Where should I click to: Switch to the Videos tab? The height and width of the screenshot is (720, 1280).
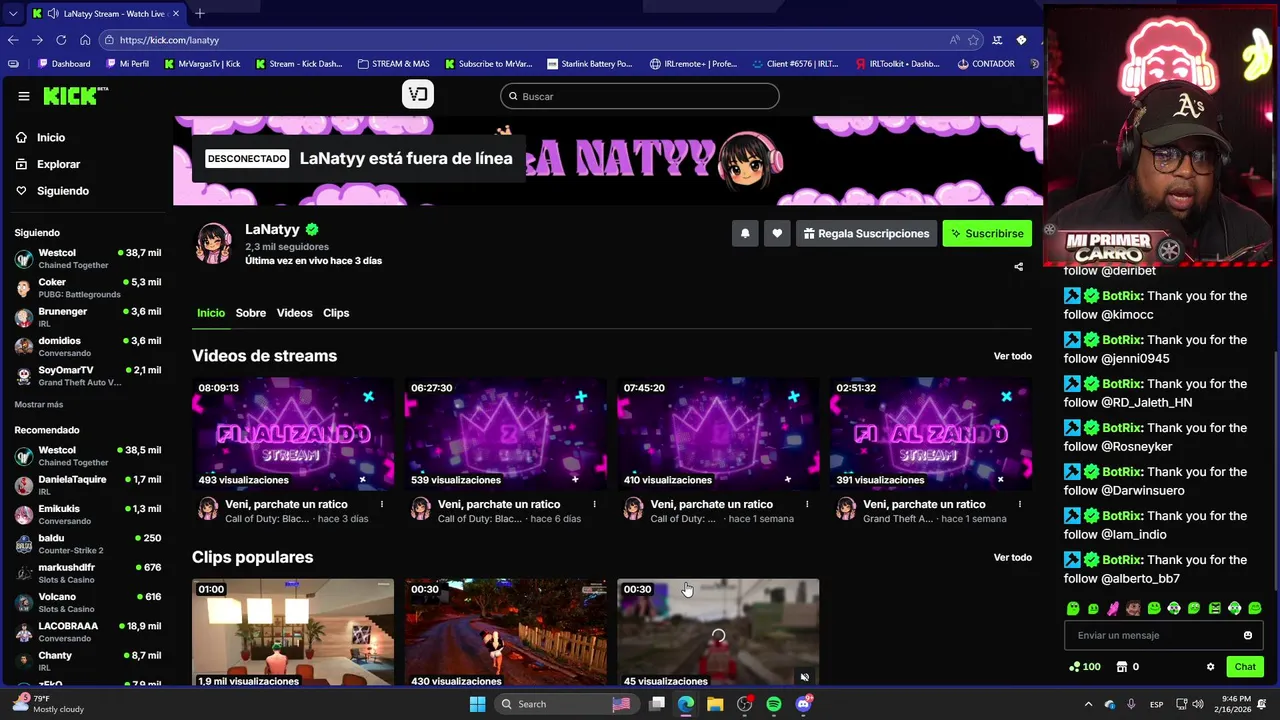point(295,313)
